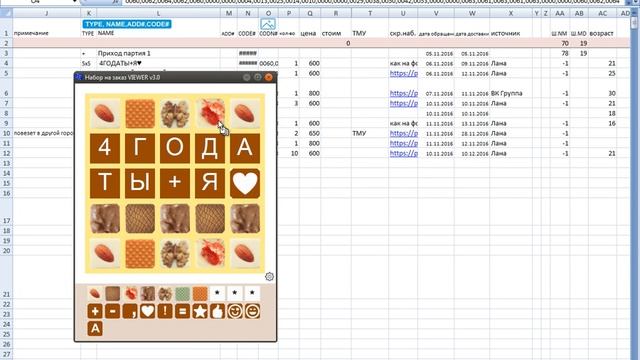Click the picture icon above the CODN# column
The width and height of the screenshot is (640, 360).
click(268, 24)
